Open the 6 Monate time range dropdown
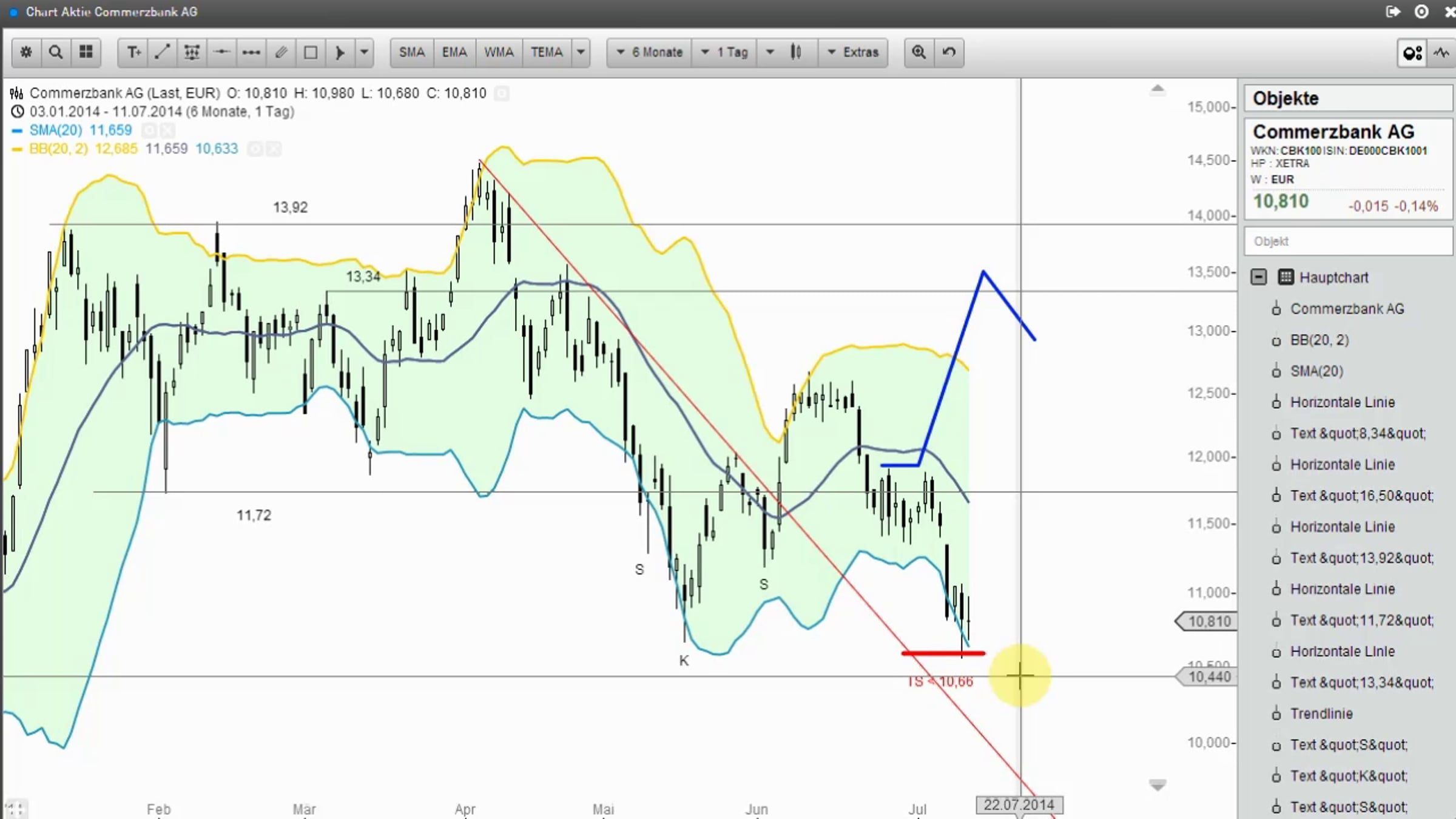Screen dimensions: 1456x819 pos(650,52)
